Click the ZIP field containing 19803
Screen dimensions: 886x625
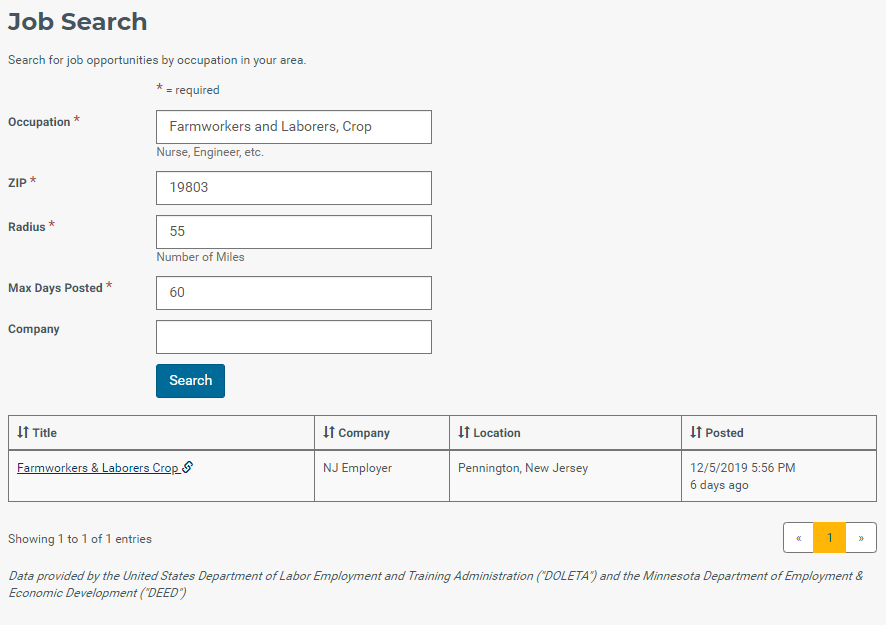(x=294, y=188)
